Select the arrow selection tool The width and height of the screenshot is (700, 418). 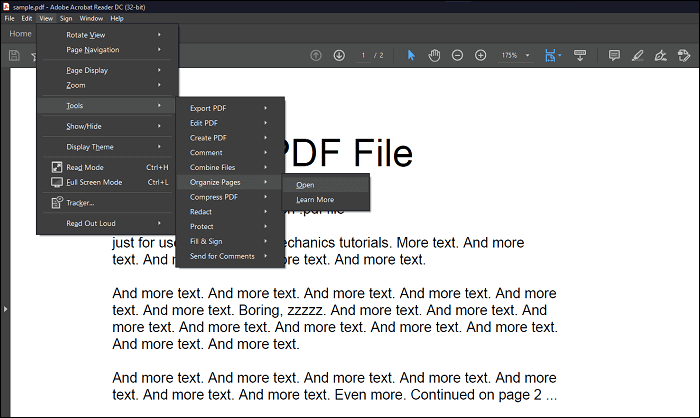(411, 55)
